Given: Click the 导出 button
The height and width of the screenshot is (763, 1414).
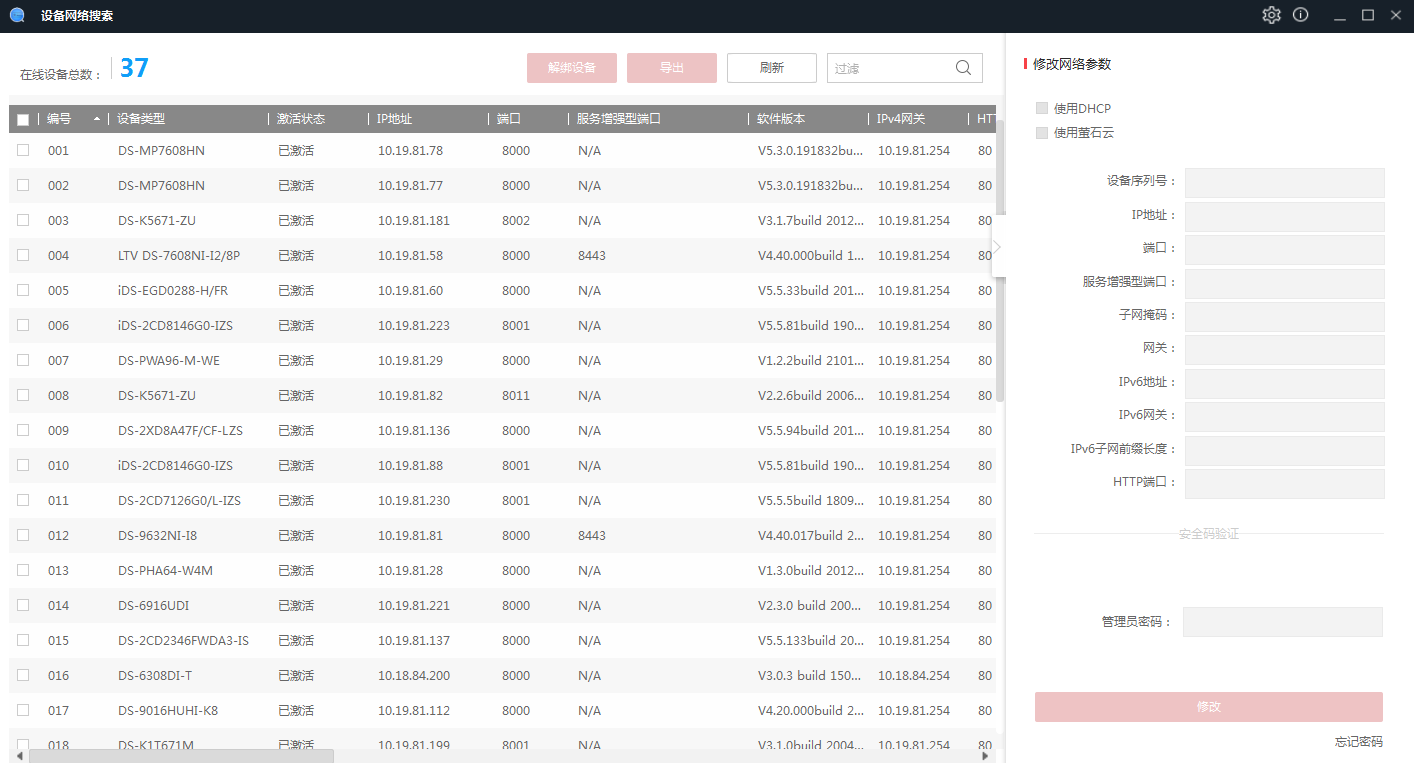Looking at the screenshot, I should pyautogui.click(x=671, y=68).
